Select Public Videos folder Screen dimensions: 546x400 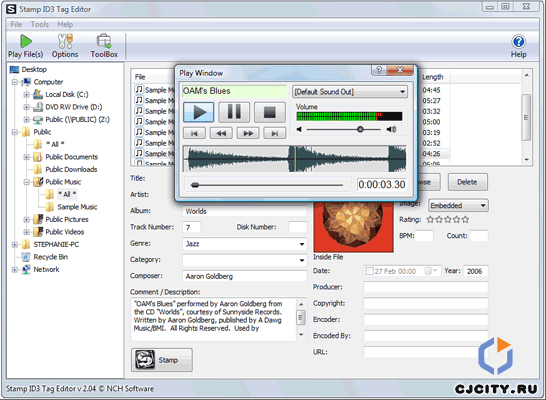coord(65,232)
